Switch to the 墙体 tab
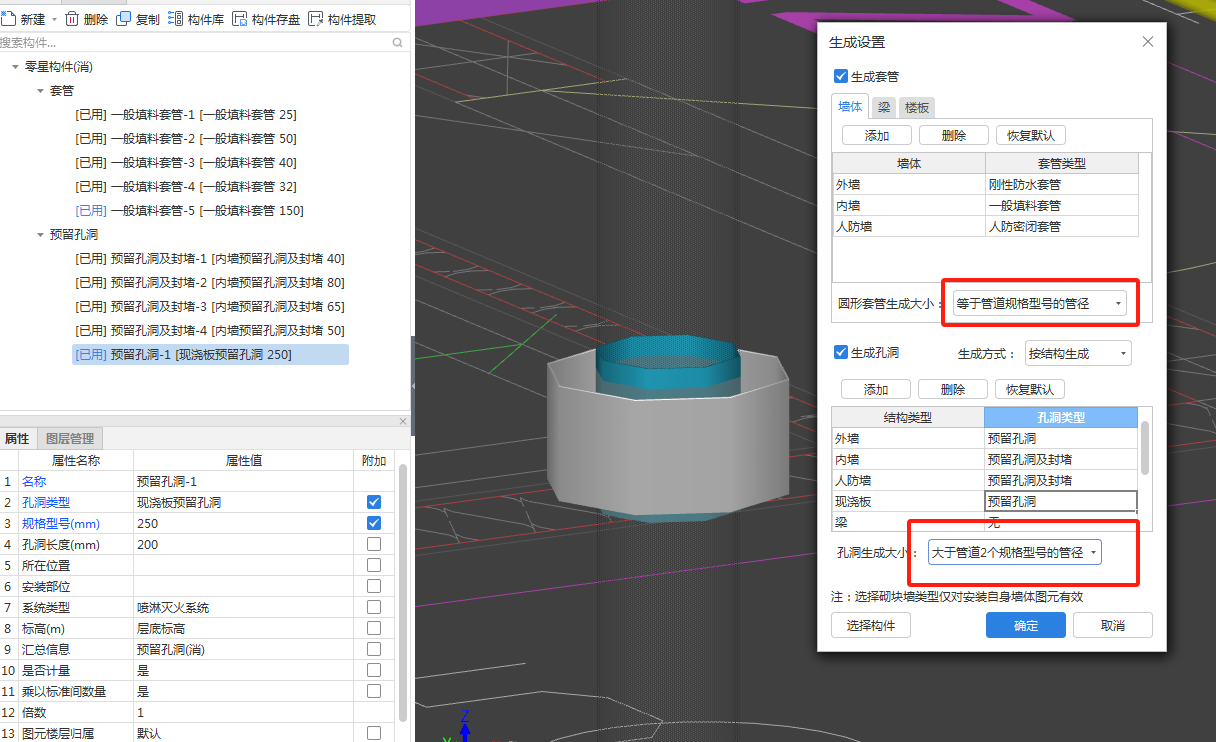This screenshot has width=1216, height=742. [850, 106]
